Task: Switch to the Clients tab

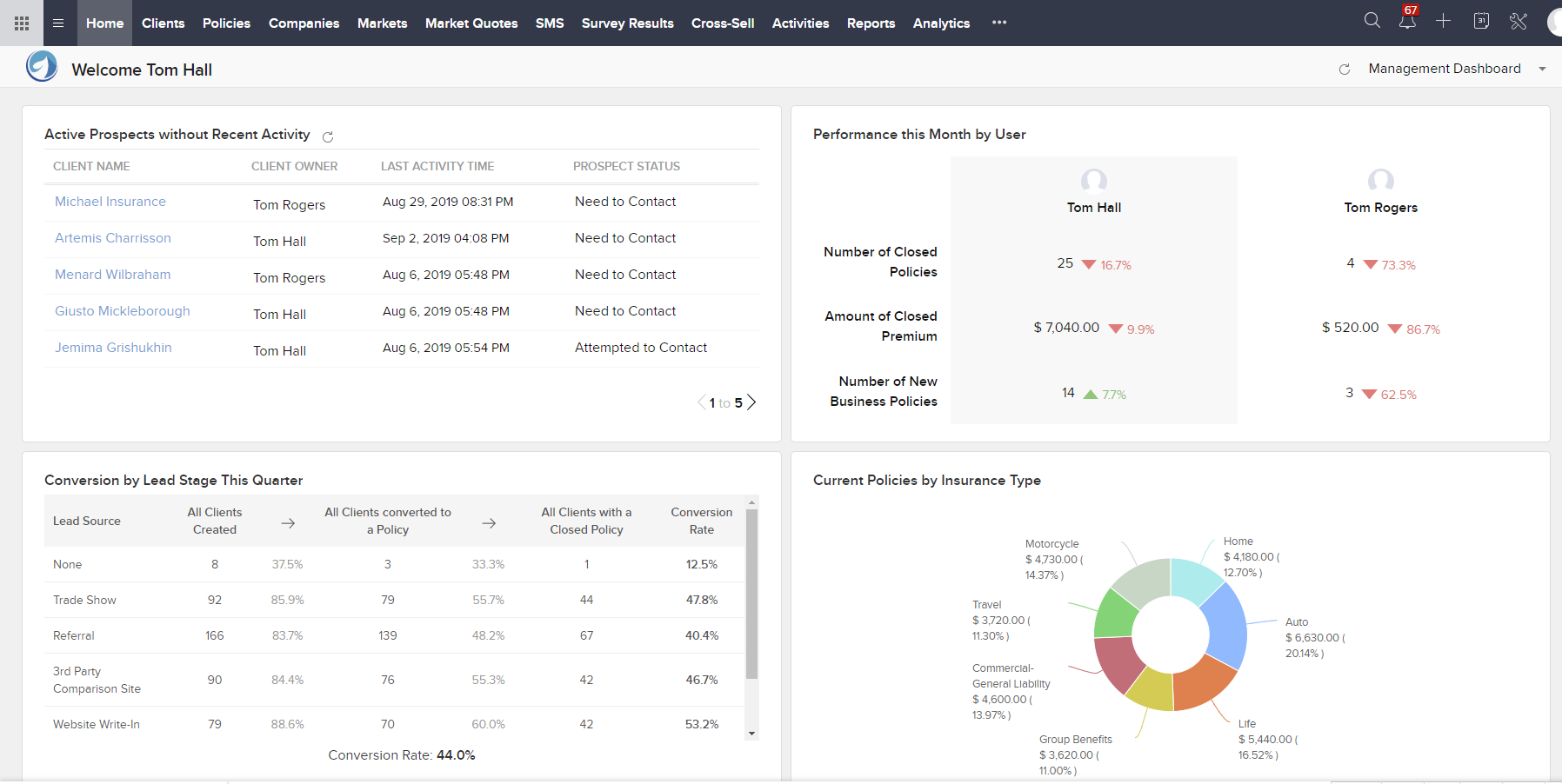Action: tap(163, 23)
